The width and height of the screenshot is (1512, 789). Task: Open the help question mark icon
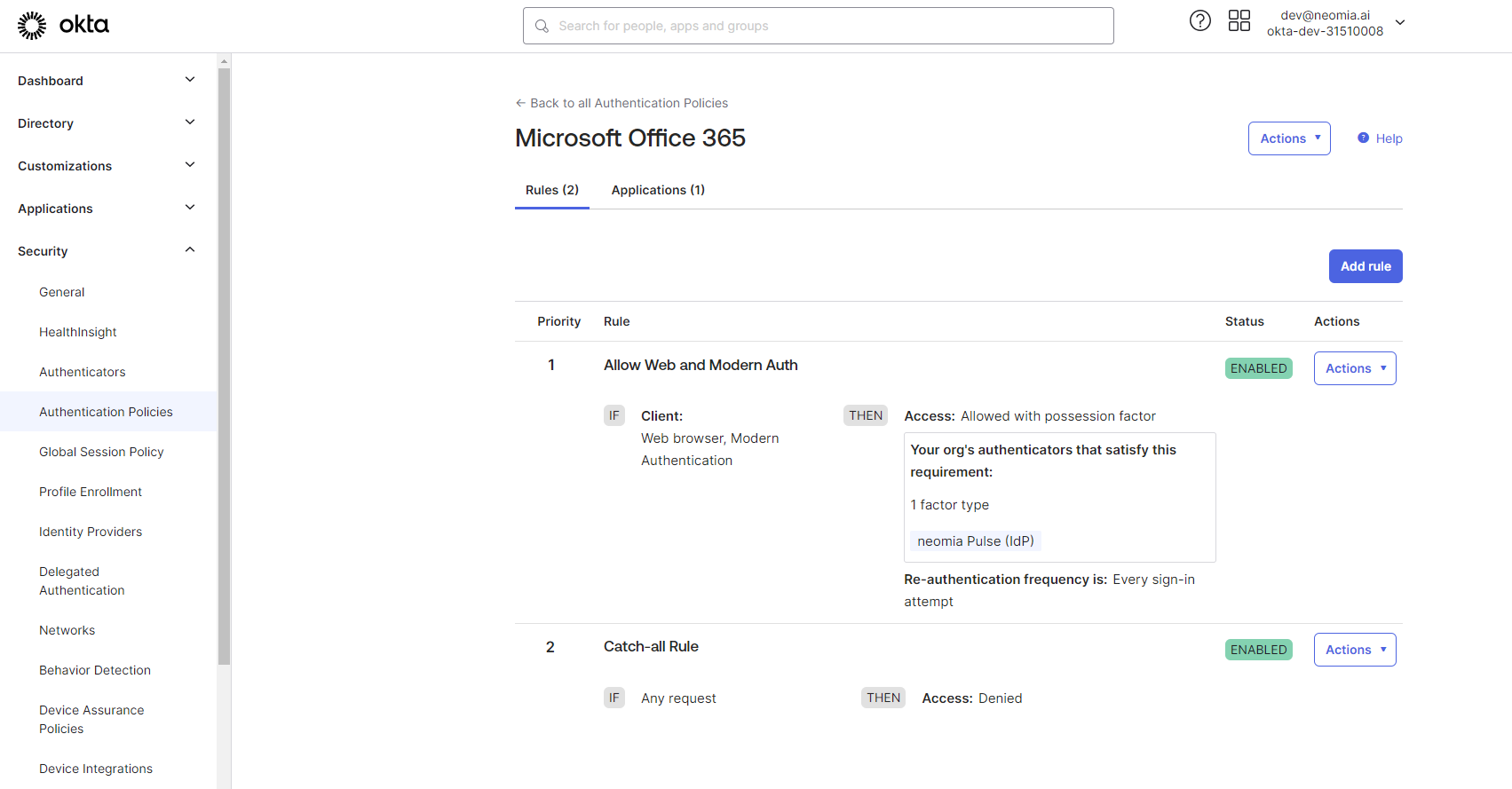1199,20
